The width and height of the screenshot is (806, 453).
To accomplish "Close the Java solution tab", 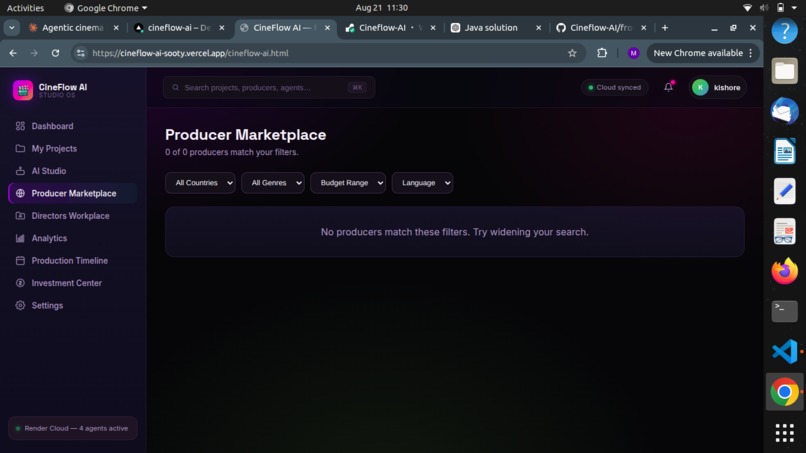I will coord(538,28).
